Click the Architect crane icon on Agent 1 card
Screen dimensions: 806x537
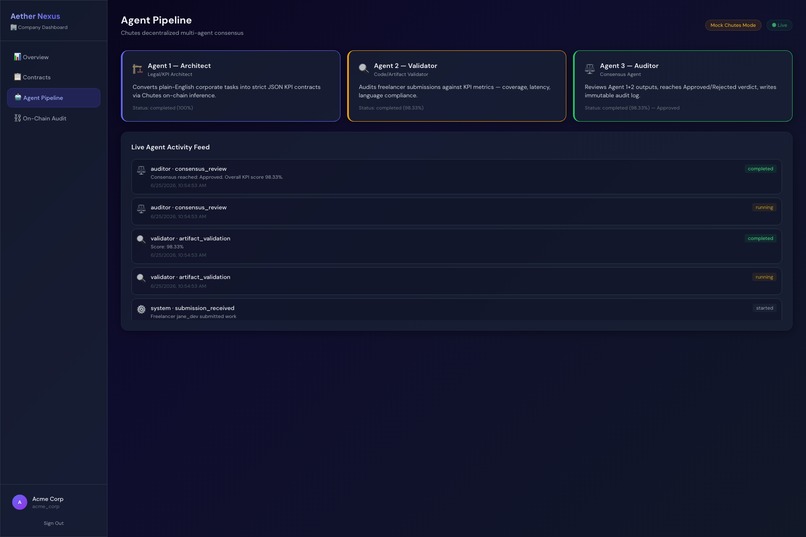(137, 69)
